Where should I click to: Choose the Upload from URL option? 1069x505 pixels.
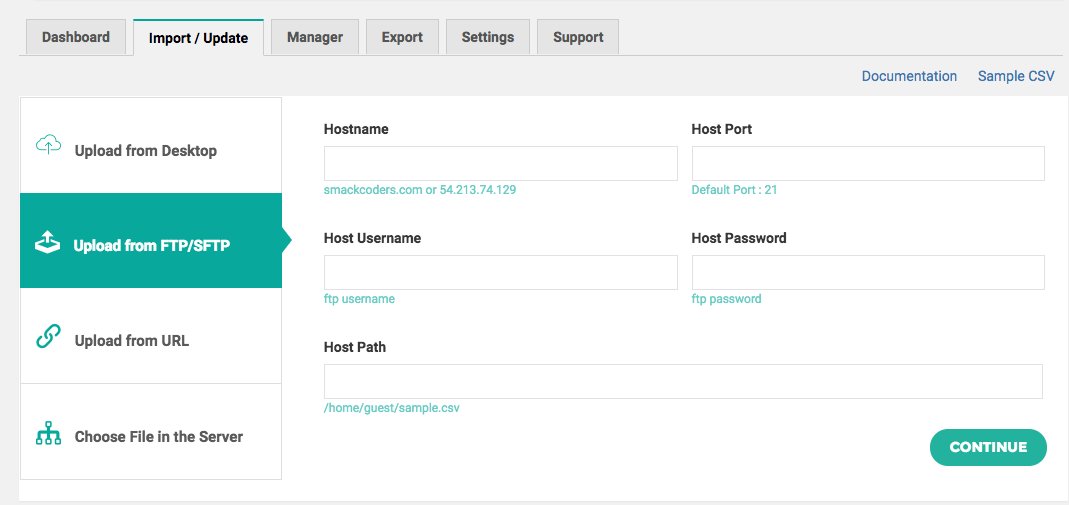click(x=151, y=336)
